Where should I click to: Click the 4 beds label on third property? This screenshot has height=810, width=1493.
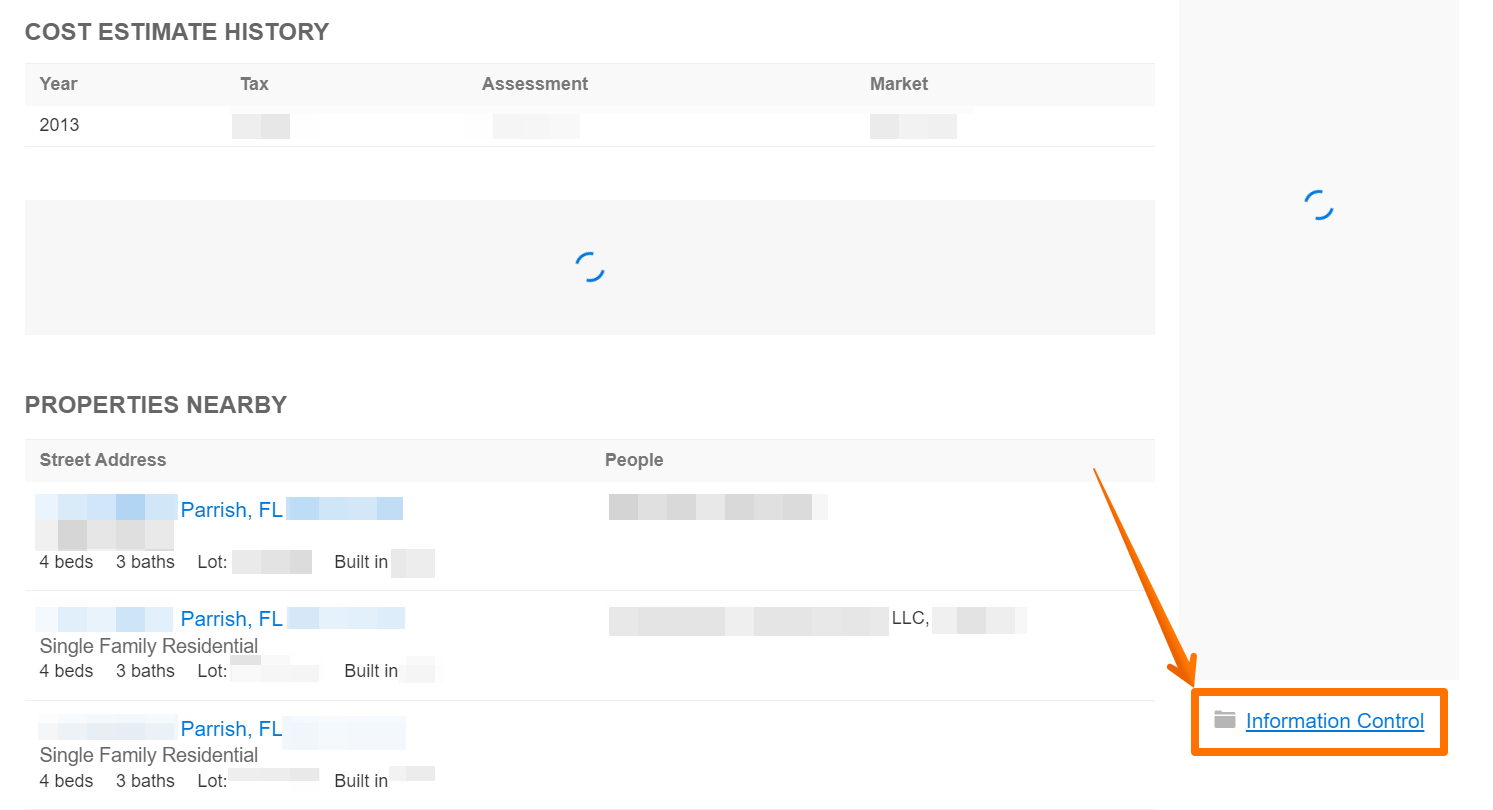click(66, 780)
